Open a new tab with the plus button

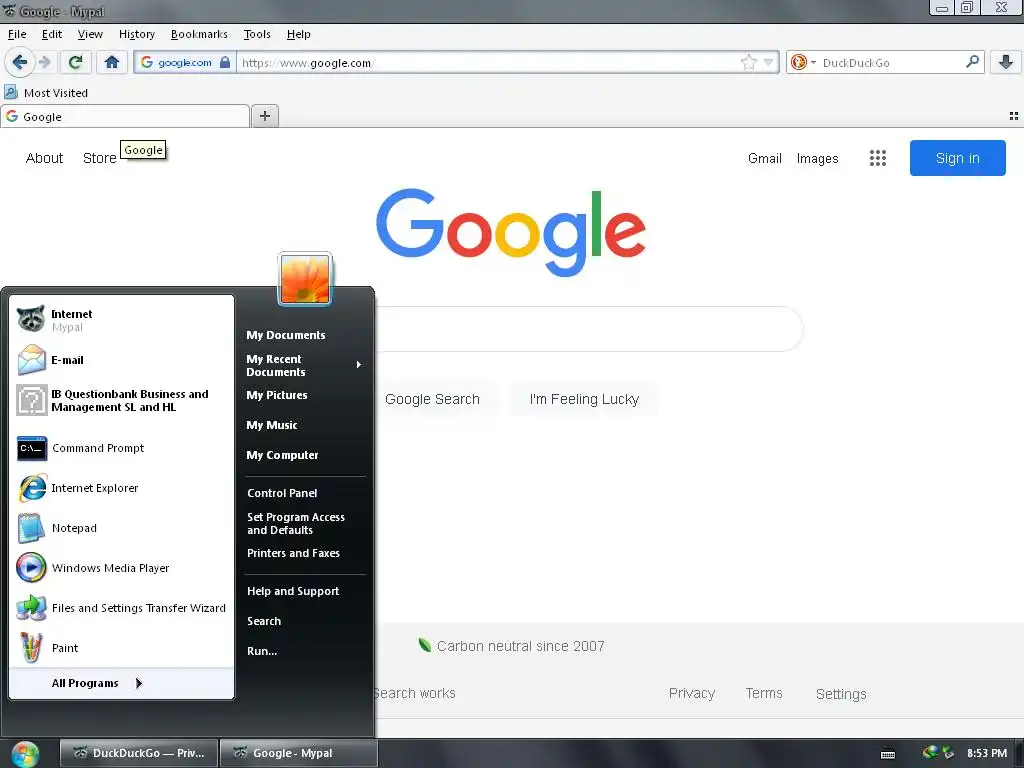[x=264, y=116]
